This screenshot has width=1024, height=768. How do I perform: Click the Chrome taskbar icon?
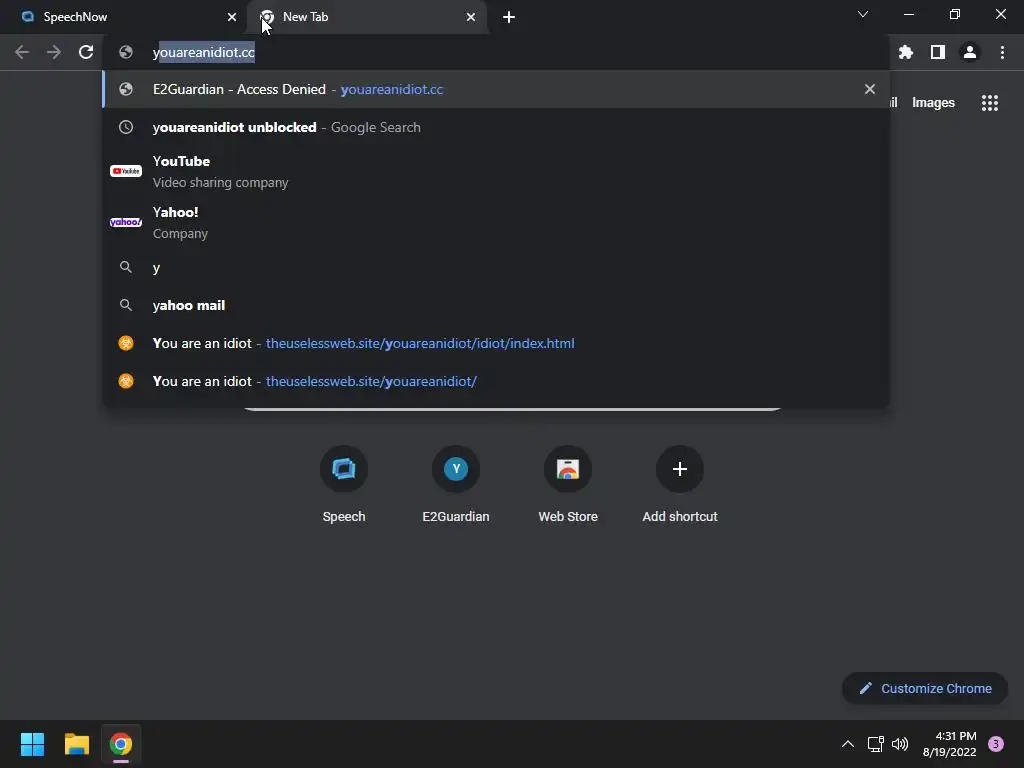[x=121, y=744]
